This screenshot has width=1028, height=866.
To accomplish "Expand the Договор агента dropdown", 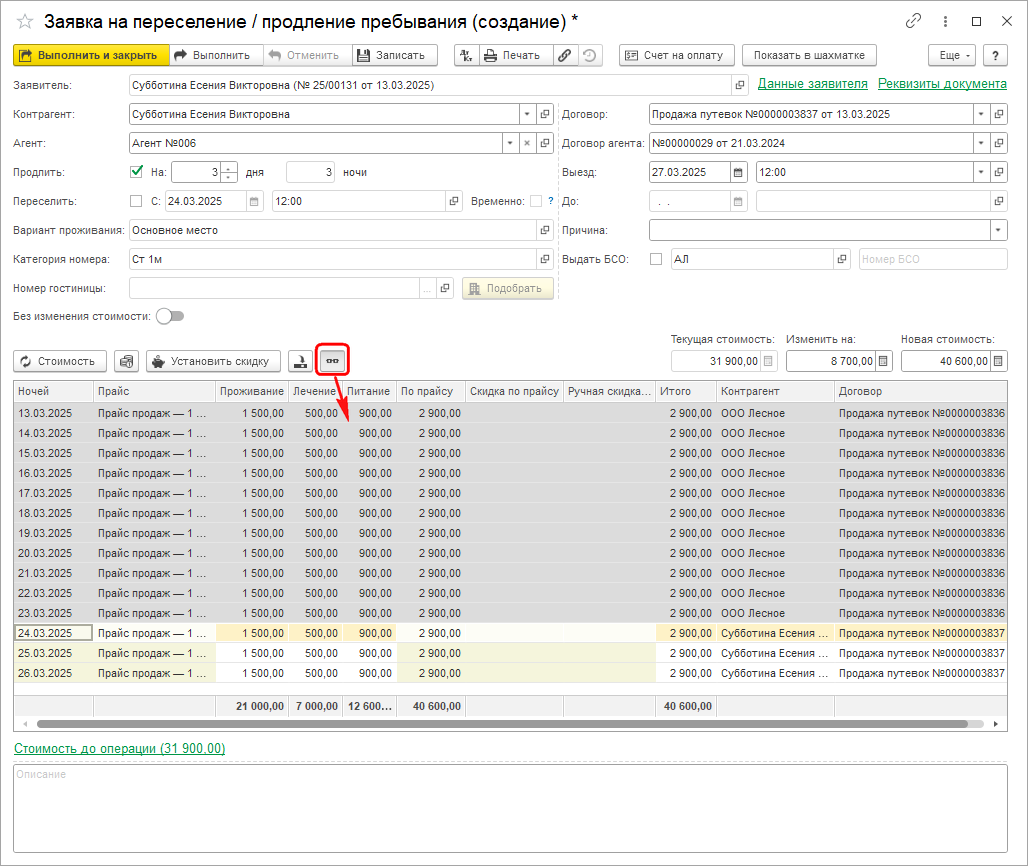I will [x=980, y=143].
